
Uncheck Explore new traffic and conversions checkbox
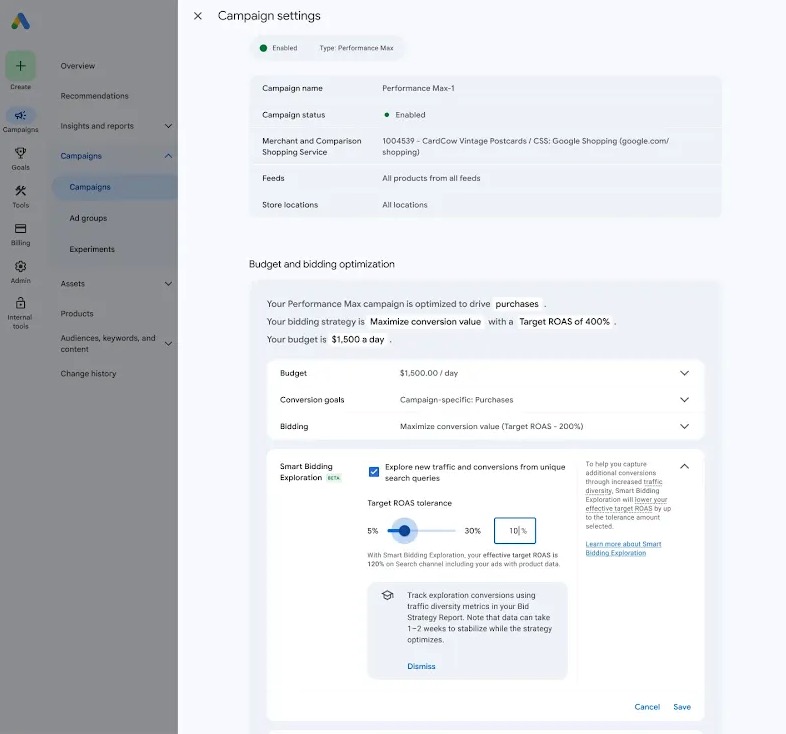[x=374, y=472]
